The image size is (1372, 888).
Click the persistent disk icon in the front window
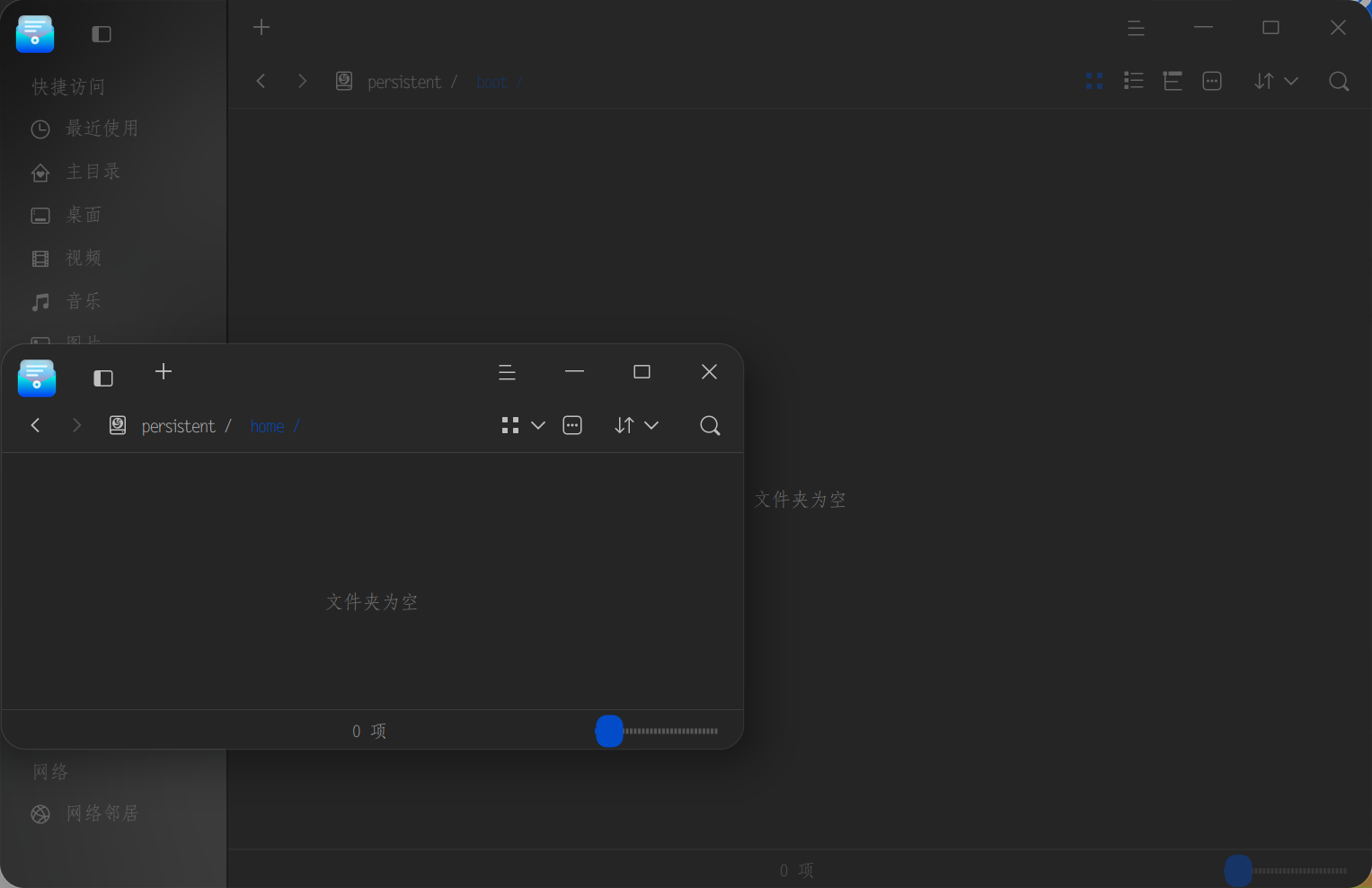[118, 425]
